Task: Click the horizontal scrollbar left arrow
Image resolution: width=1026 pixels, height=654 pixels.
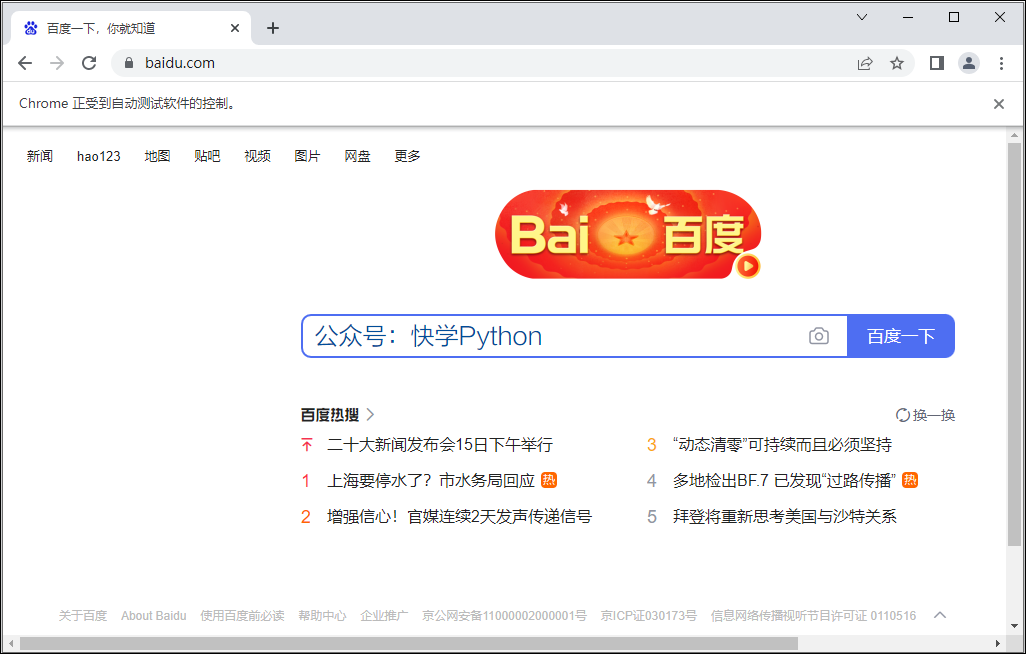Action: click(x=10, y=644)
